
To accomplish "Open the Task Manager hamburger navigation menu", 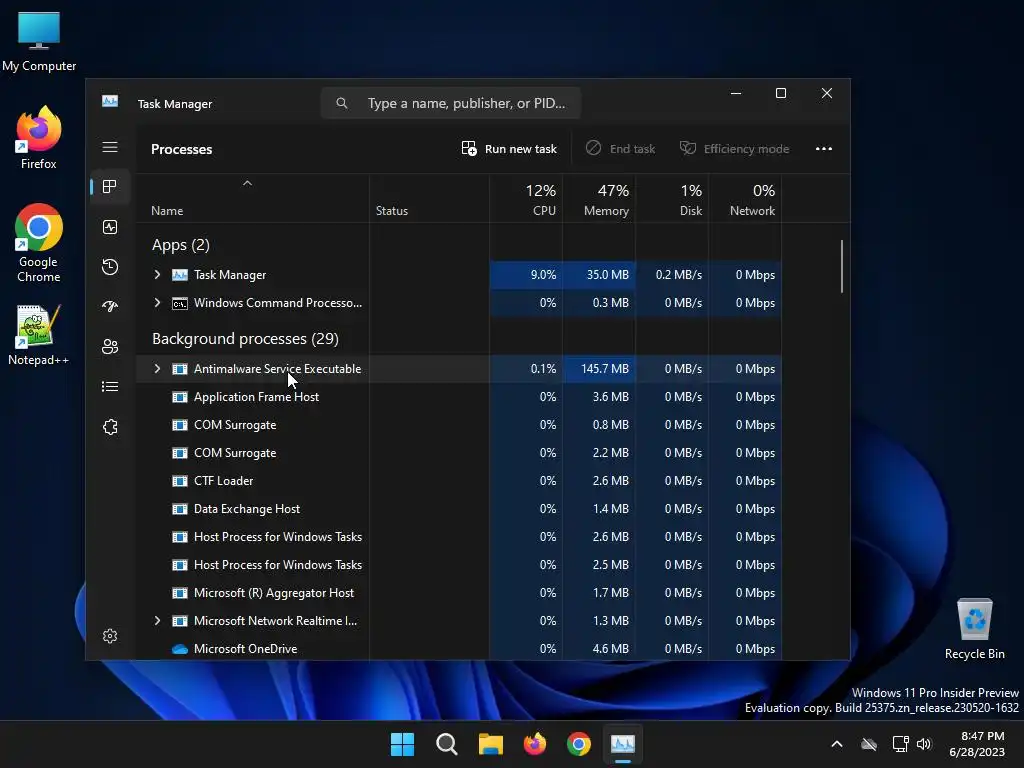I will (x=110, y=147).
